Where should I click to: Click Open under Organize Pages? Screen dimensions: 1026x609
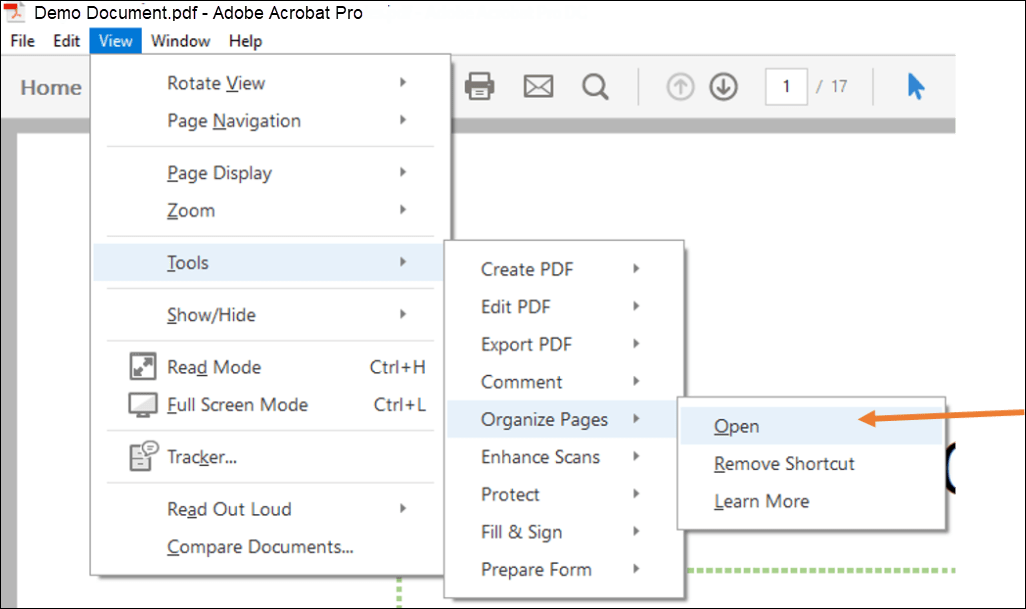(811, 426)
